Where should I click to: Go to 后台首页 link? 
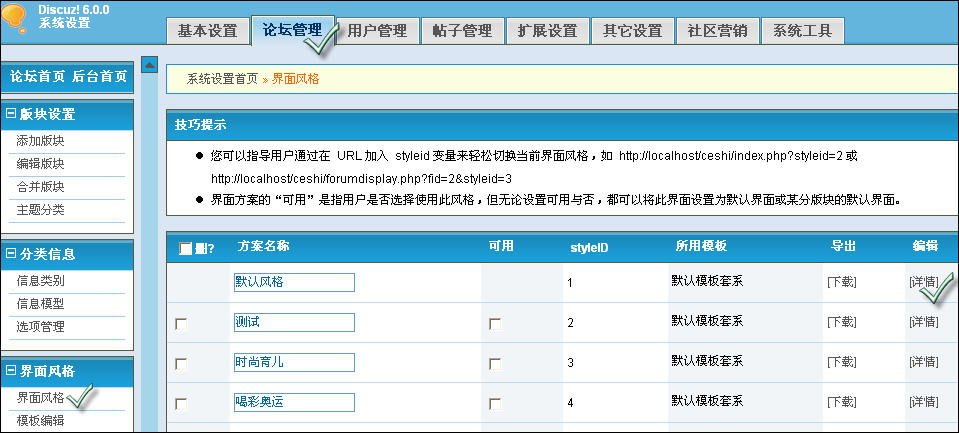coord(100,76)
